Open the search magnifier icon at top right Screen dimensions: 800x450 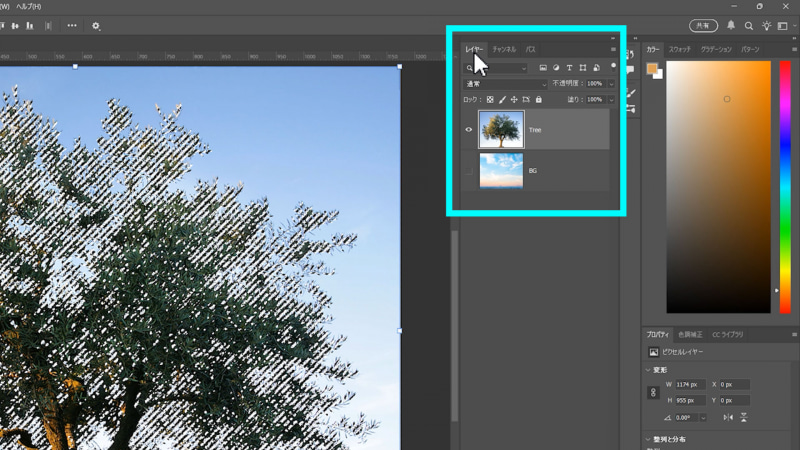(748, 26)
